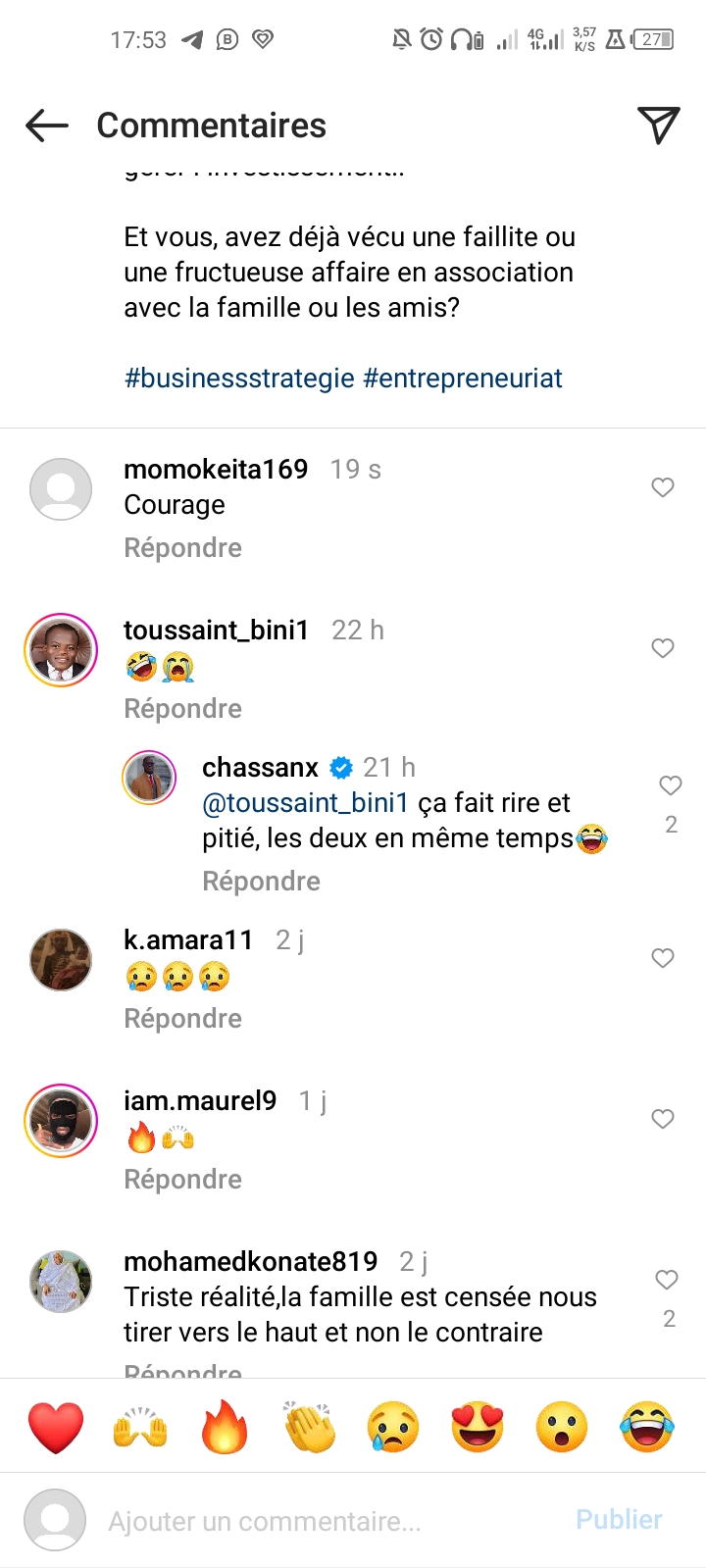Open the #businessstrategie hashtag
706x1568 pixels.
click(239, 379)
